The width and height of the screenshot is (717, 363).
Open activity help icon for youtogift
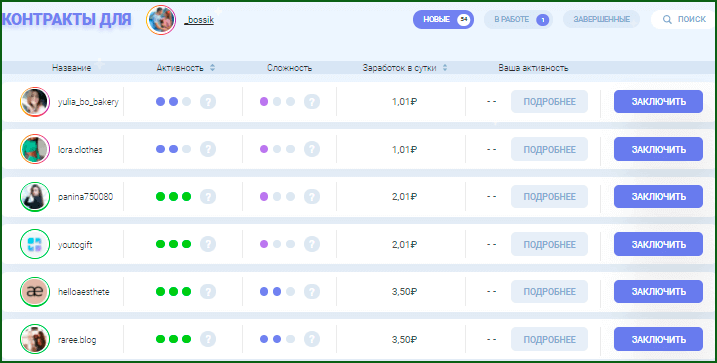tap(208, 244)
